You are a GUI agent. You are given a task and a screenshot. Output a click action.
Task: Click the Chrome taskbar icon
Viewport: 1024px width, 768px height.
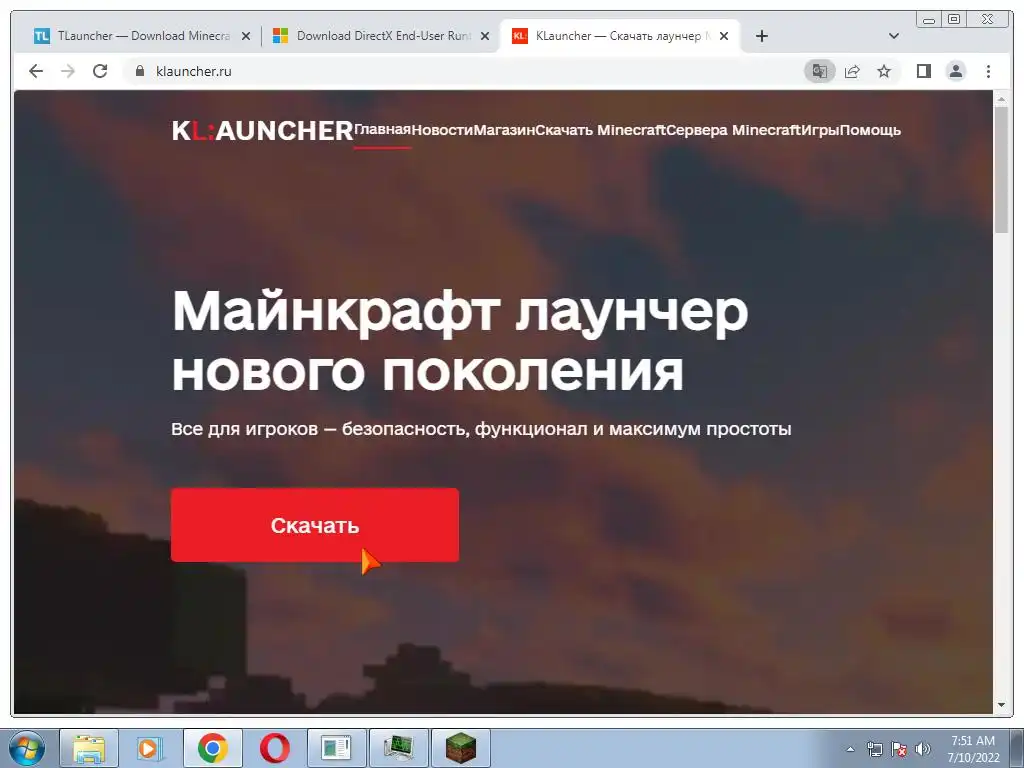coord(212,748)
